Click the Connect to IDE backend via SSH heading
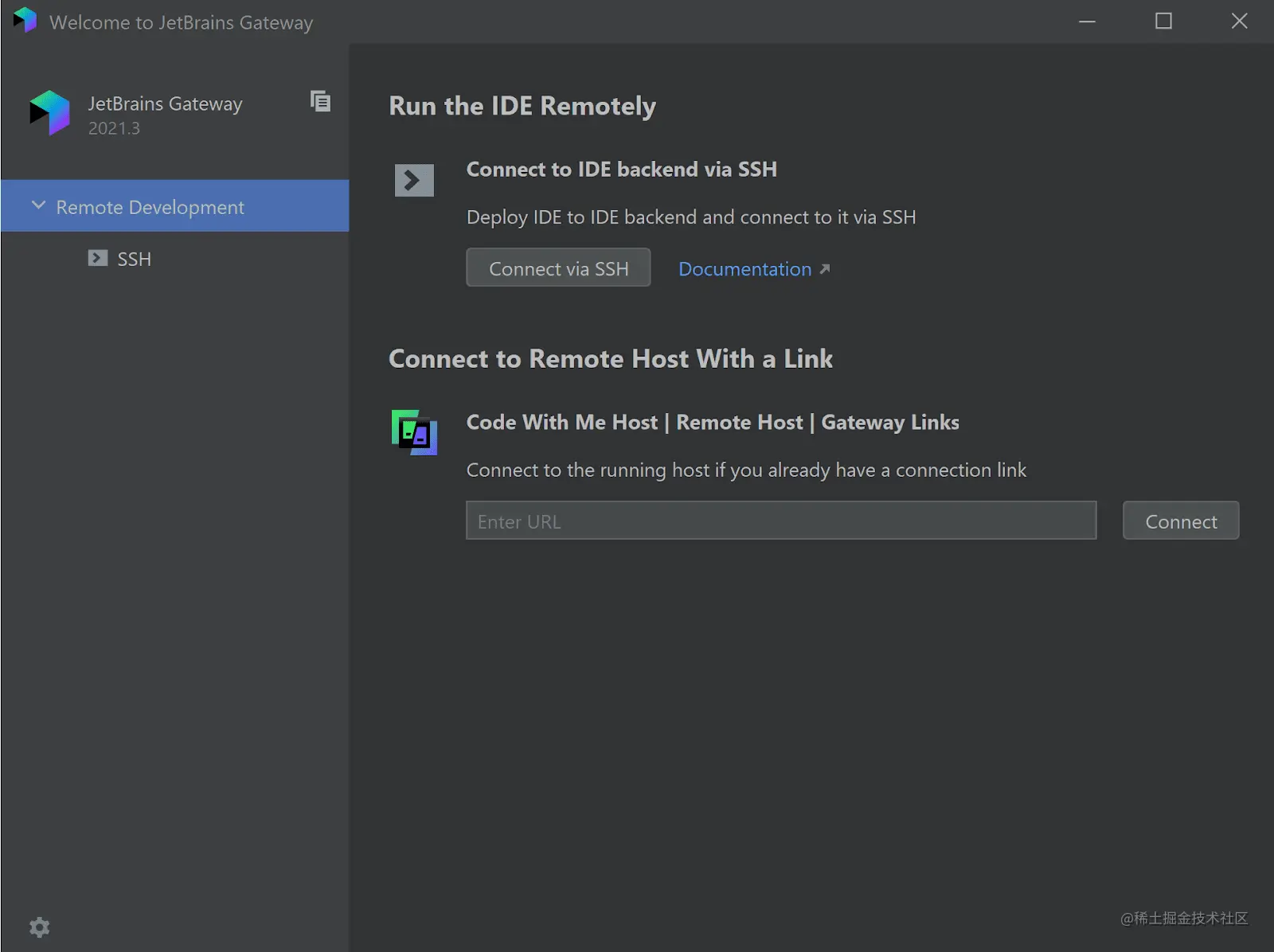Image resolution: width=1274 pixels, height=952 pixels. pyautogui.click(x=621, y=170)
